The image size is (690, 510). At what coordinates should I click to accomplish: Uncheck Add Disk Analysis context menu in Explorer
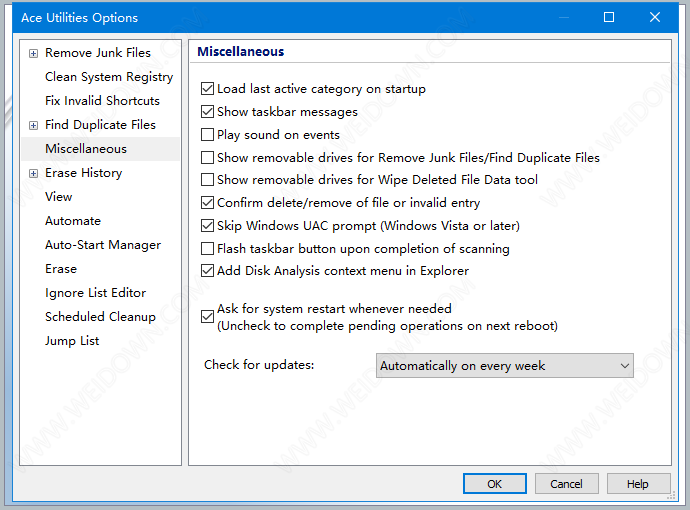(x=207, y=271)
